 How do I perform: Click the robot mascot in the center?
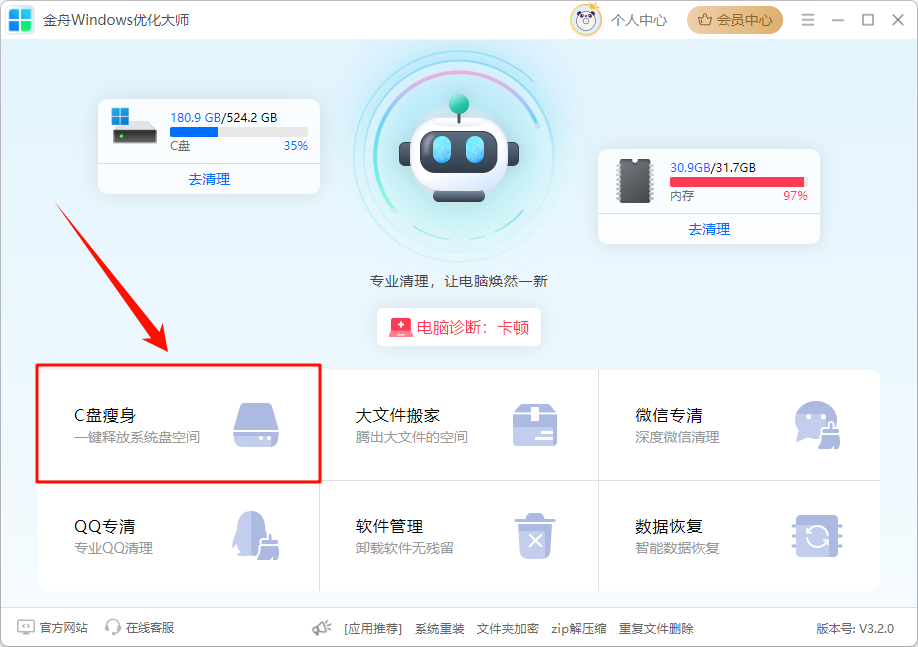click(x=459, y=149)
